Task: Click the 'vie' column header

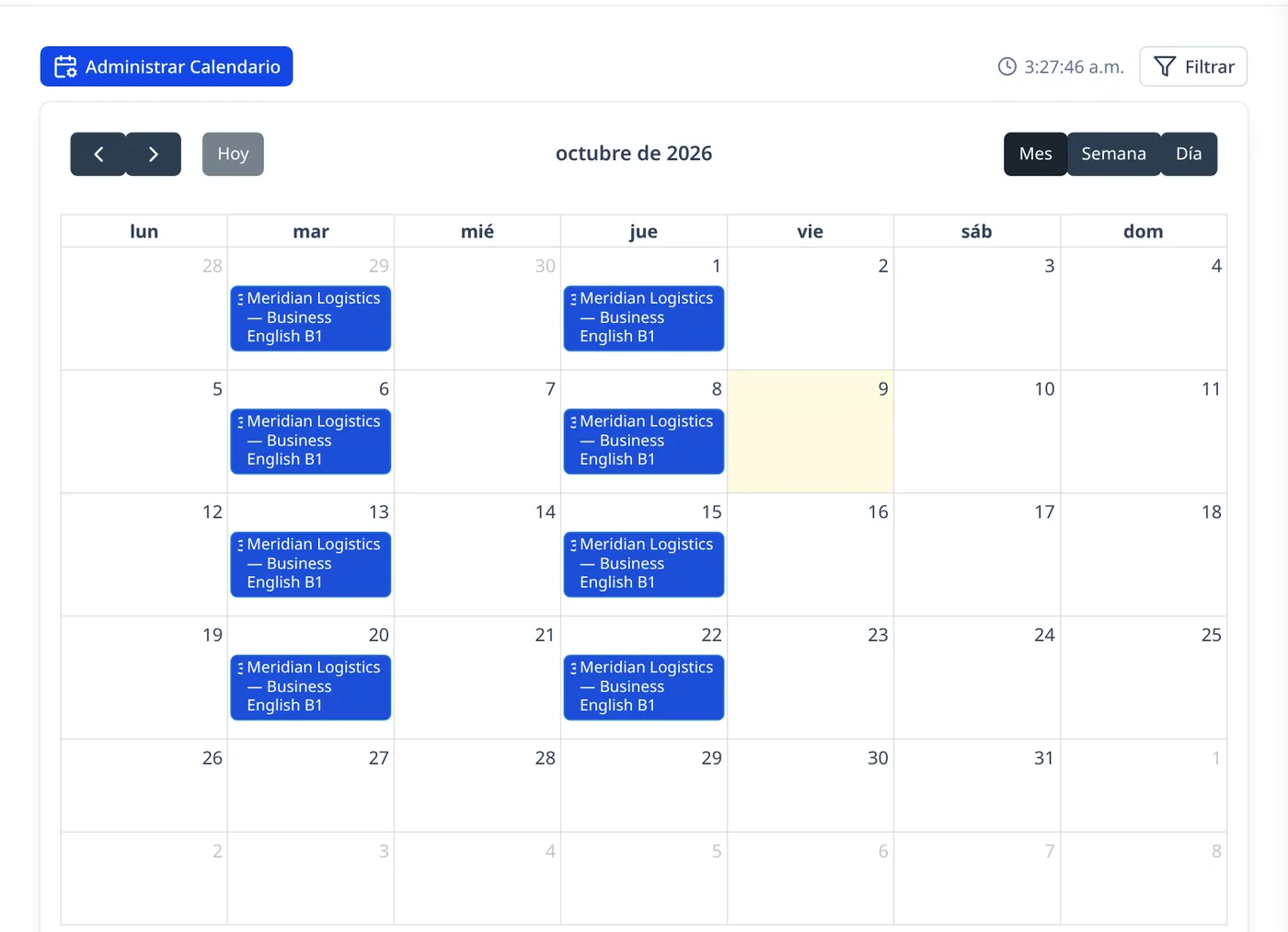Action: pos(811,232)
